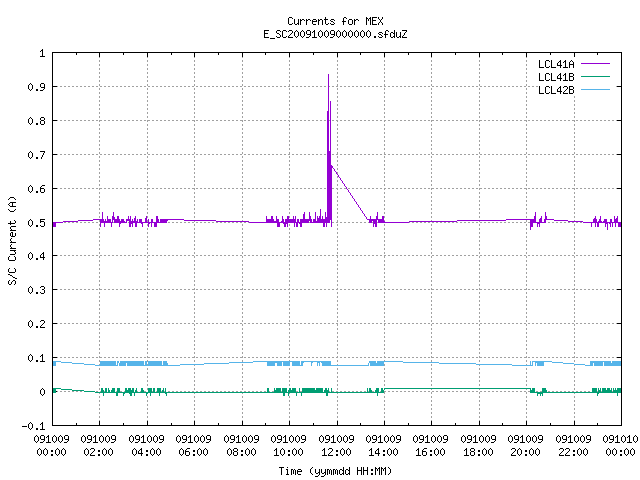Click the blue LCL42B legend line sample

[x=595, y=89]
